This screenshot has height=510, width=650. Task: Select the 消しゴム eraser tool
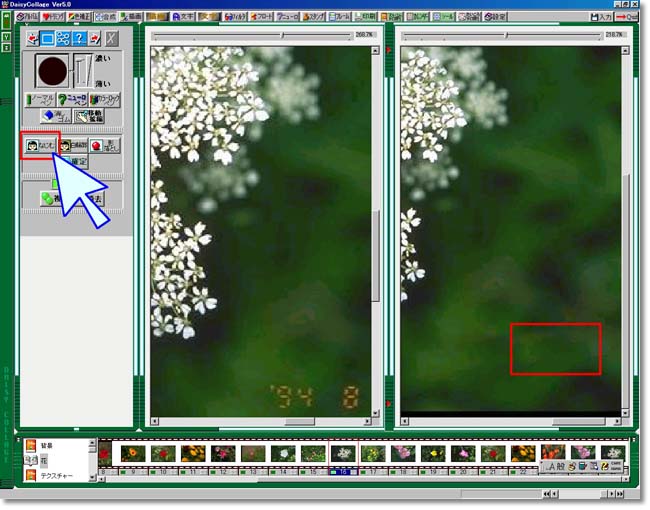point(56,116)
